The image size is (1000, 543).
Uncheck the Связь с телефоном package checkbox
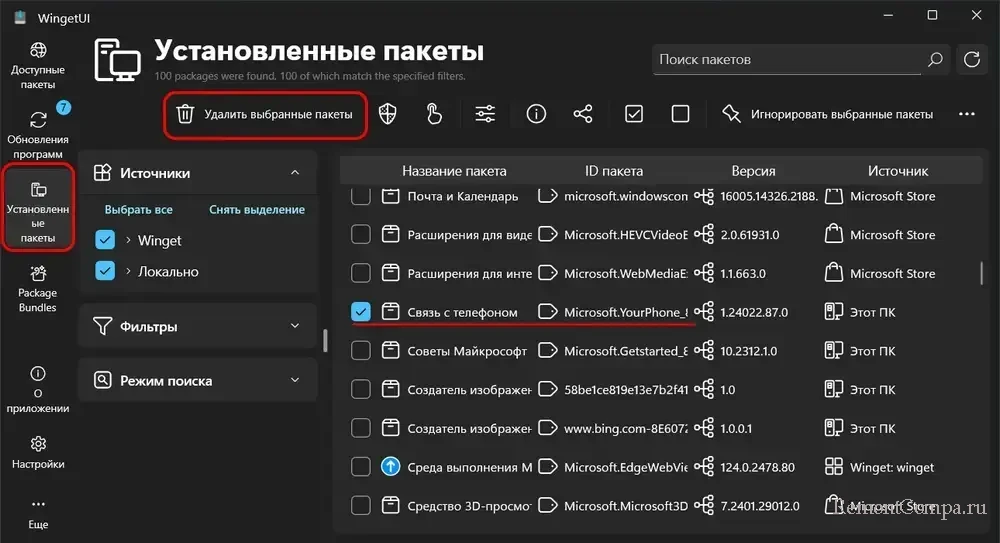(x=361, y=312)
